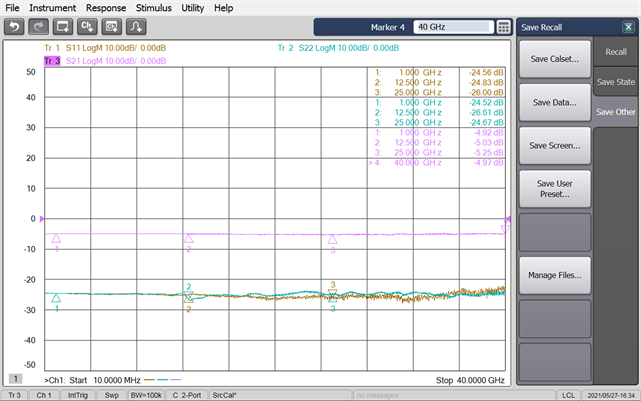Click the Undo toolbar icon
The image size is (641, 401).
(15, 27)
